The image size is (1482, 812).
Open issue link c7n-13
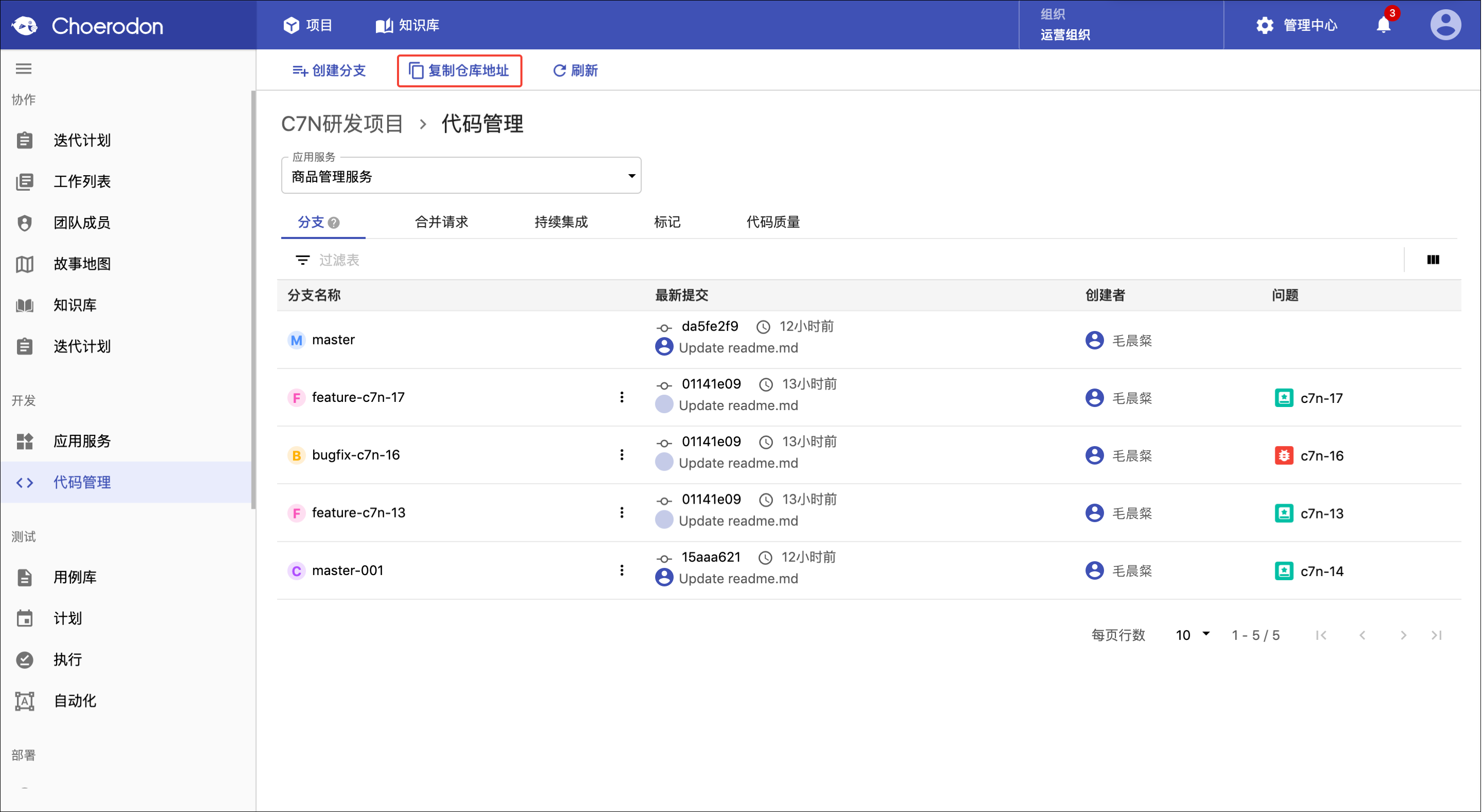(1322, 513)
